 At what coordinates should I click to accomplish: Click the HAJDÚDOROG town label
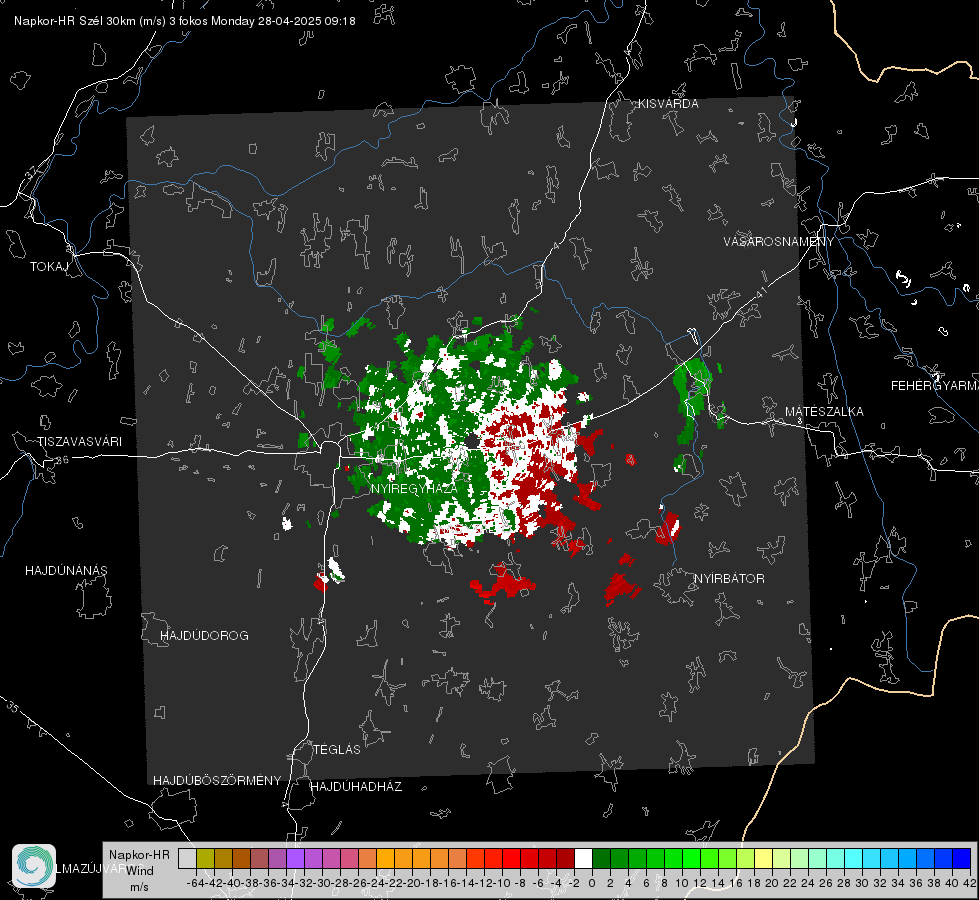click(204, 635)
